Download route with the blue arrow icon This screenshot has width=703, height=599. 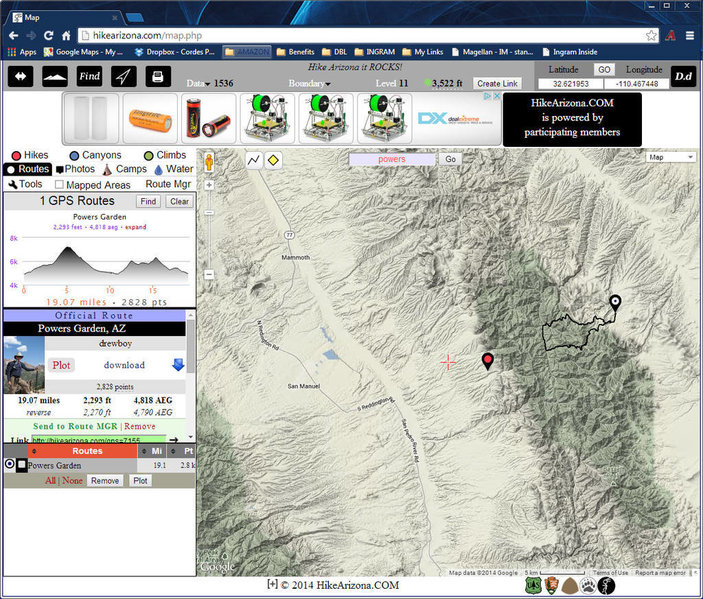pyautogui.click(x=178, y=365)
